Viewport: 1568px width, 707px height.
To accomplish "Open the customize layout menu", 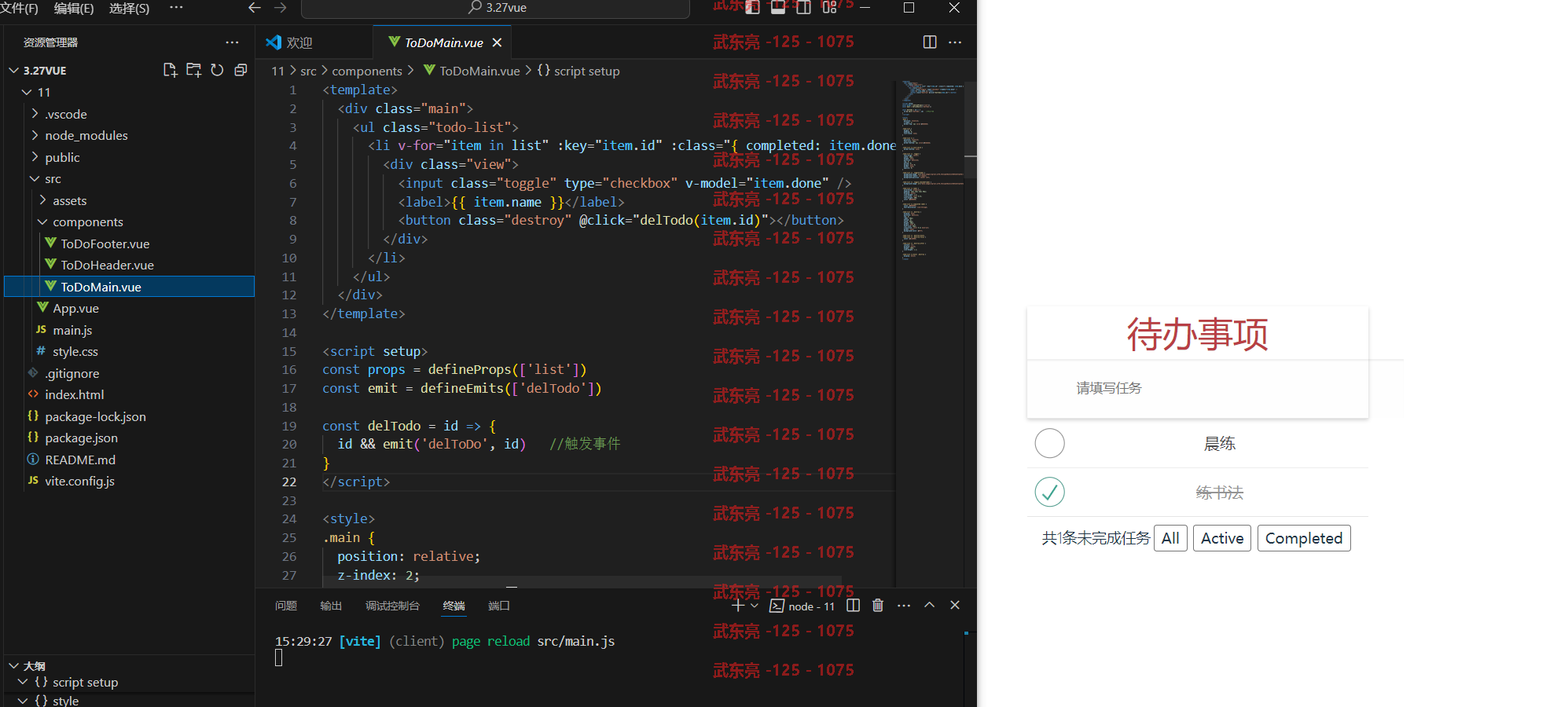I will coord(828,8).
